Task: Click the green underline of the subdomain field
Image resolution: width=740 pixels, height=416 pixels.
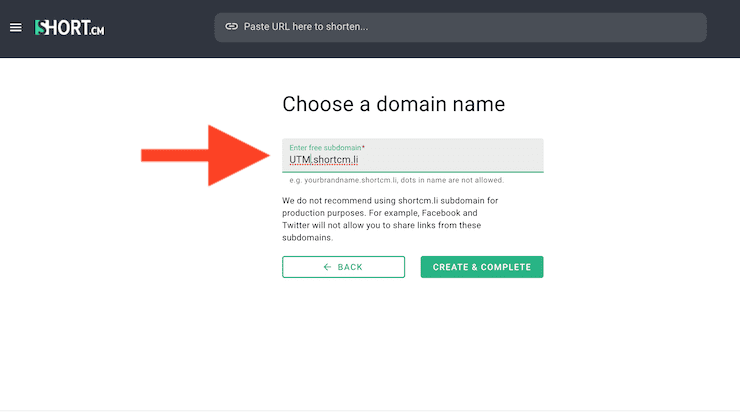Action: (412, 172)
